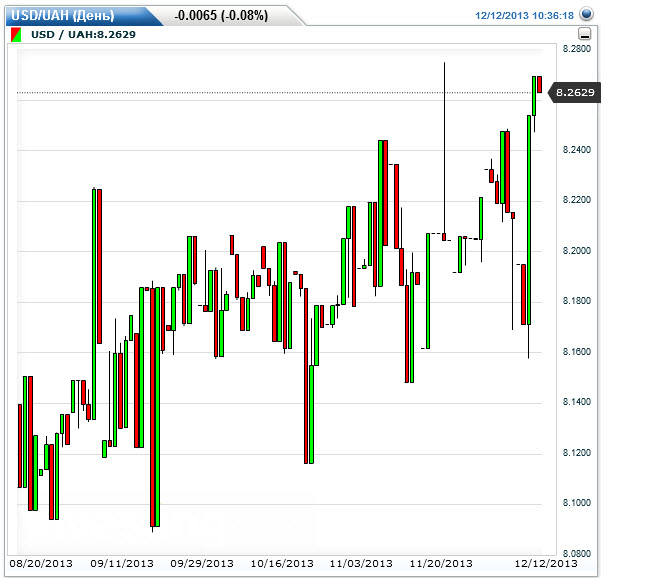649x578 pixels.
Task: Click the 8.2800 price axis label
Action: (577, 49)
